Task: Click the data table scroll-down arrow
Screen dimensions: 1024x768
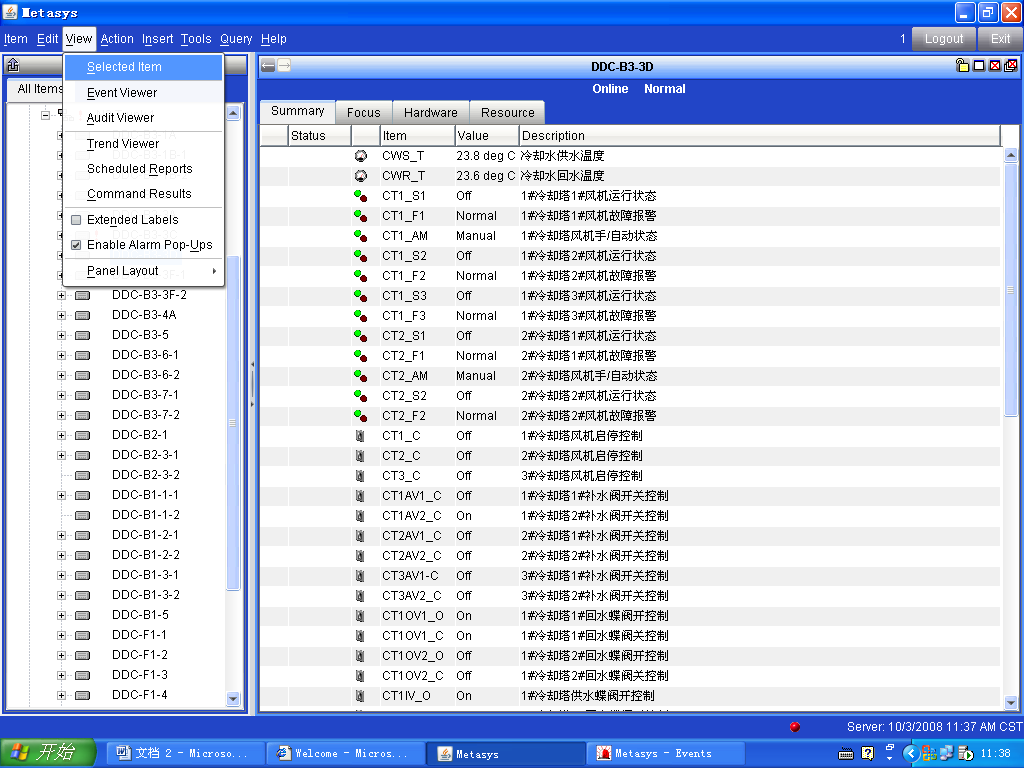Action: pyautogui.click(x=1010, y=703)
